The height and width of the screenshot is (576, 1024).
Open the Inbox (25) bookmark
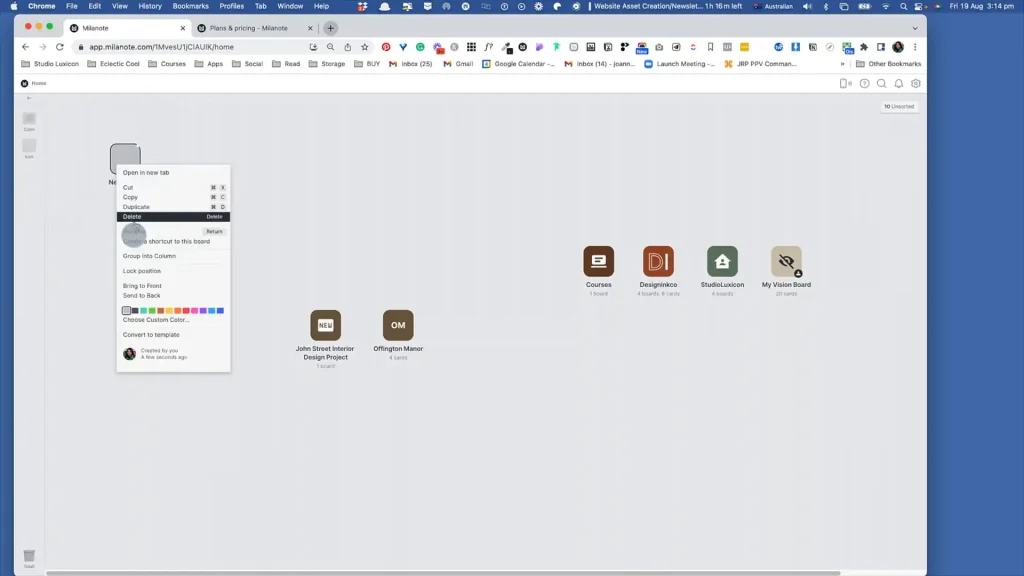[x=410, y=64]
